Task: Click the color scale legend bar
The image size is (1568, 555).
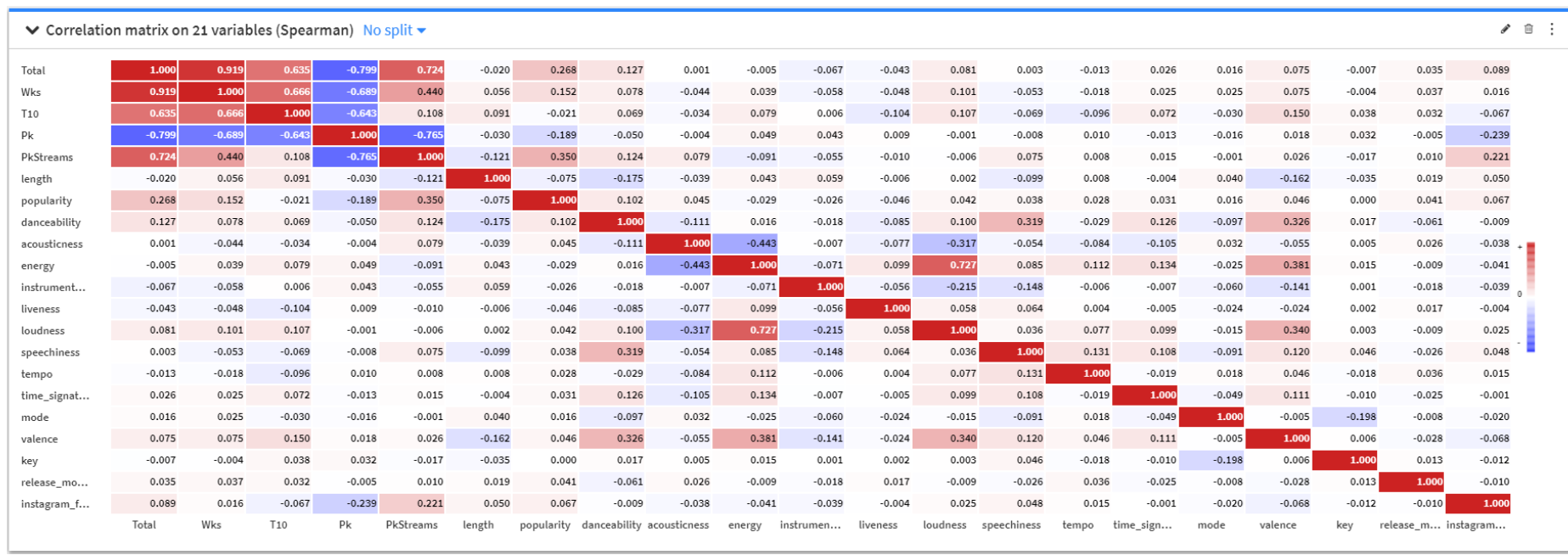Action: pyautogui.click(x=1531, y=297)
